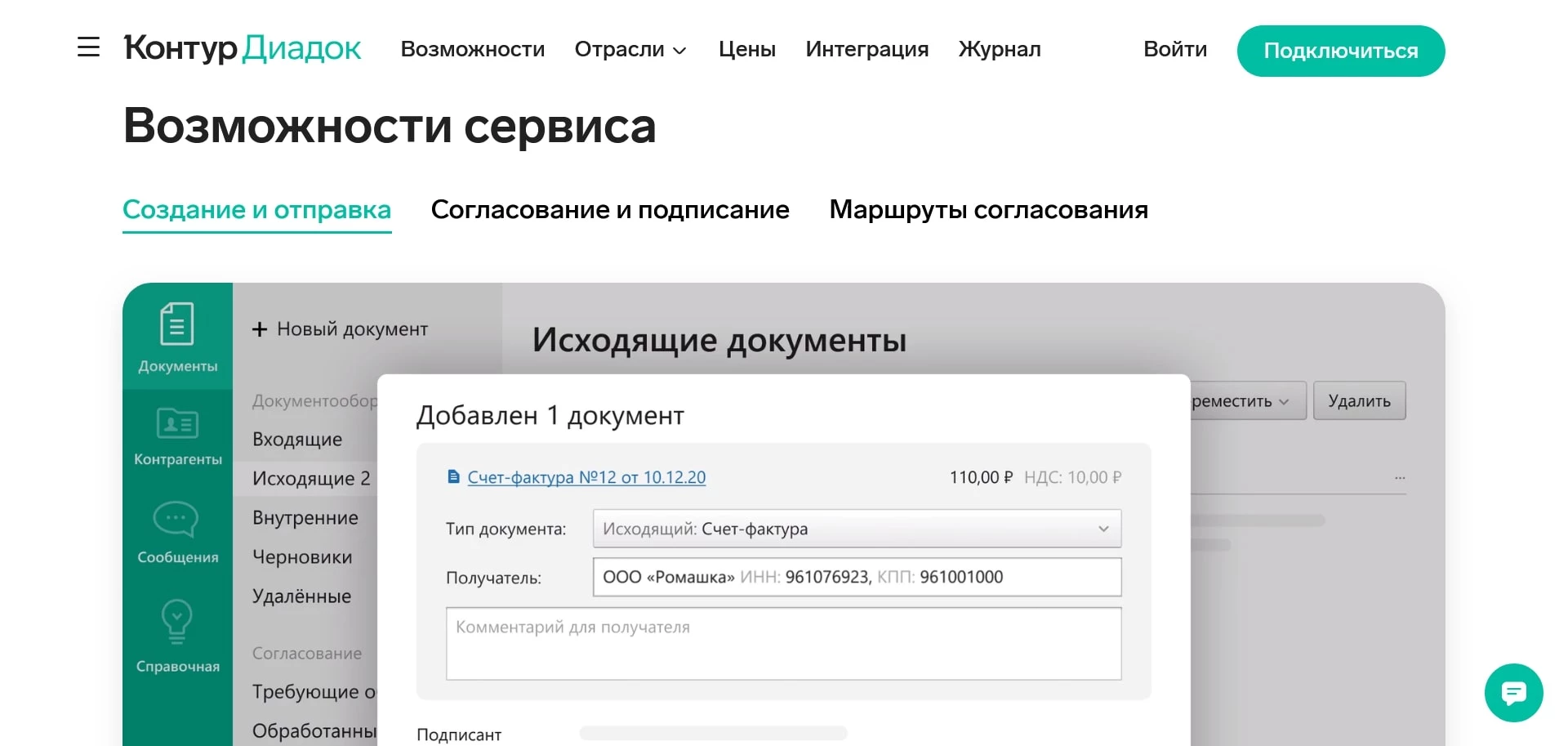Click the Контур Диадок logo

click(242, 49)
